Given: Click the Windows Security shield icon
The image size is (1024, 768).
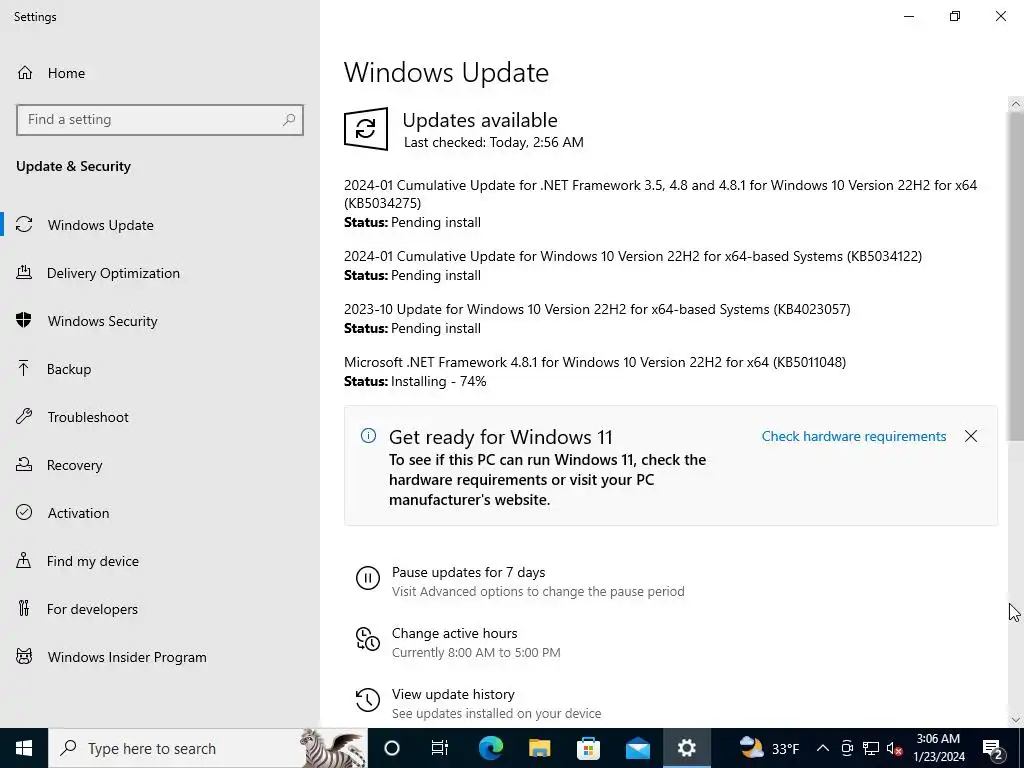Looking at the screenshot, I should click(x=24, y=321).
